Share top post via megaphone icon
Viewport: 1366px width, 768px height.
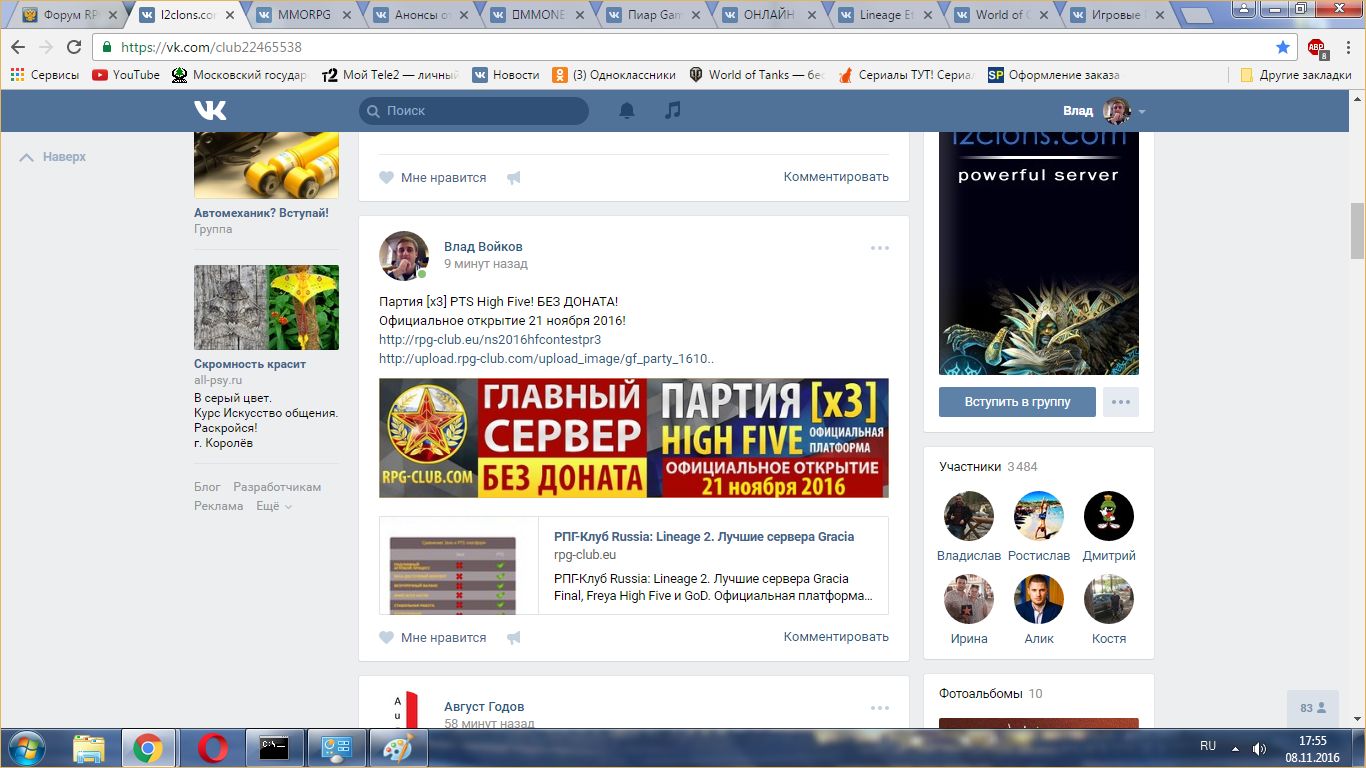pos(514,178)
